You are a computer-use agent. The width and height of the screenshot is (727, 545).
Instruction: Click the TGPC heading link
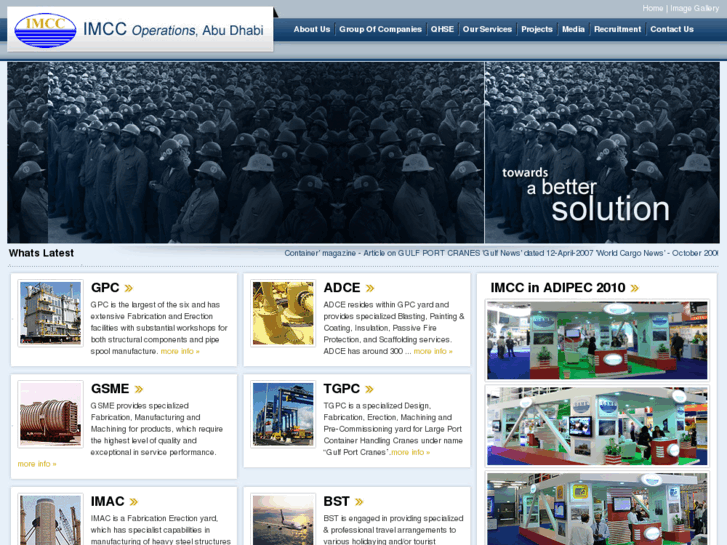coord(341,388)
